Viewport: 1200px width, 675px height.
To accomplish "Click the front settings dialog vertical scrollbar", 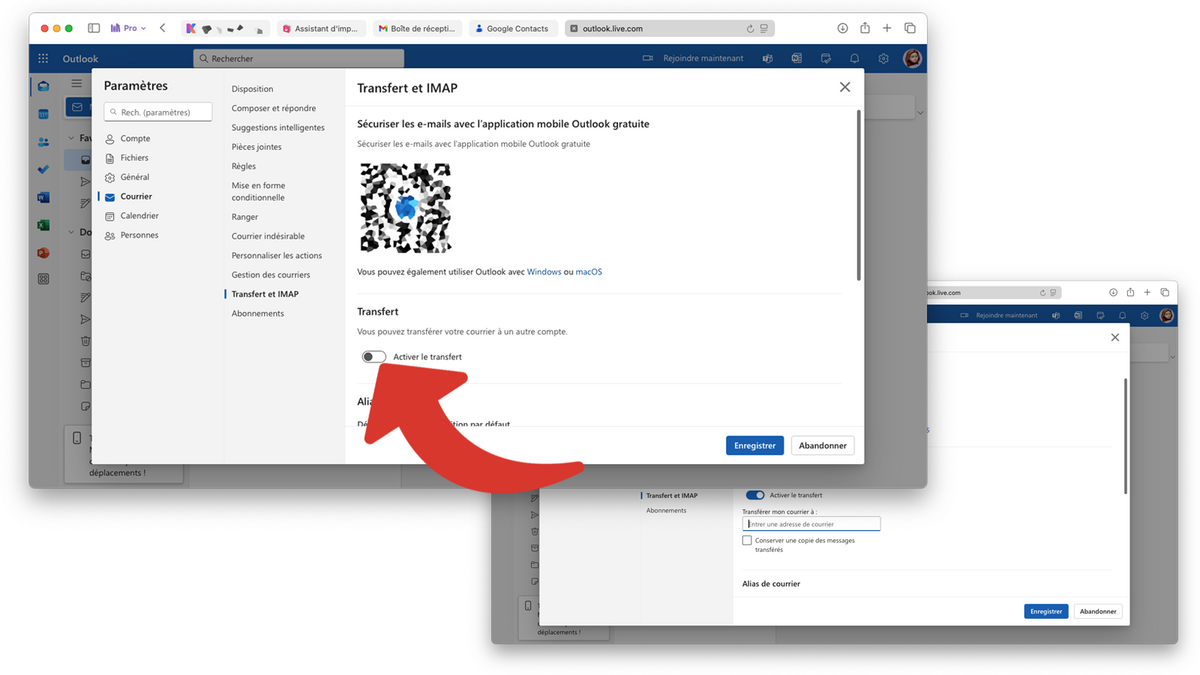I will coord(858,195).
